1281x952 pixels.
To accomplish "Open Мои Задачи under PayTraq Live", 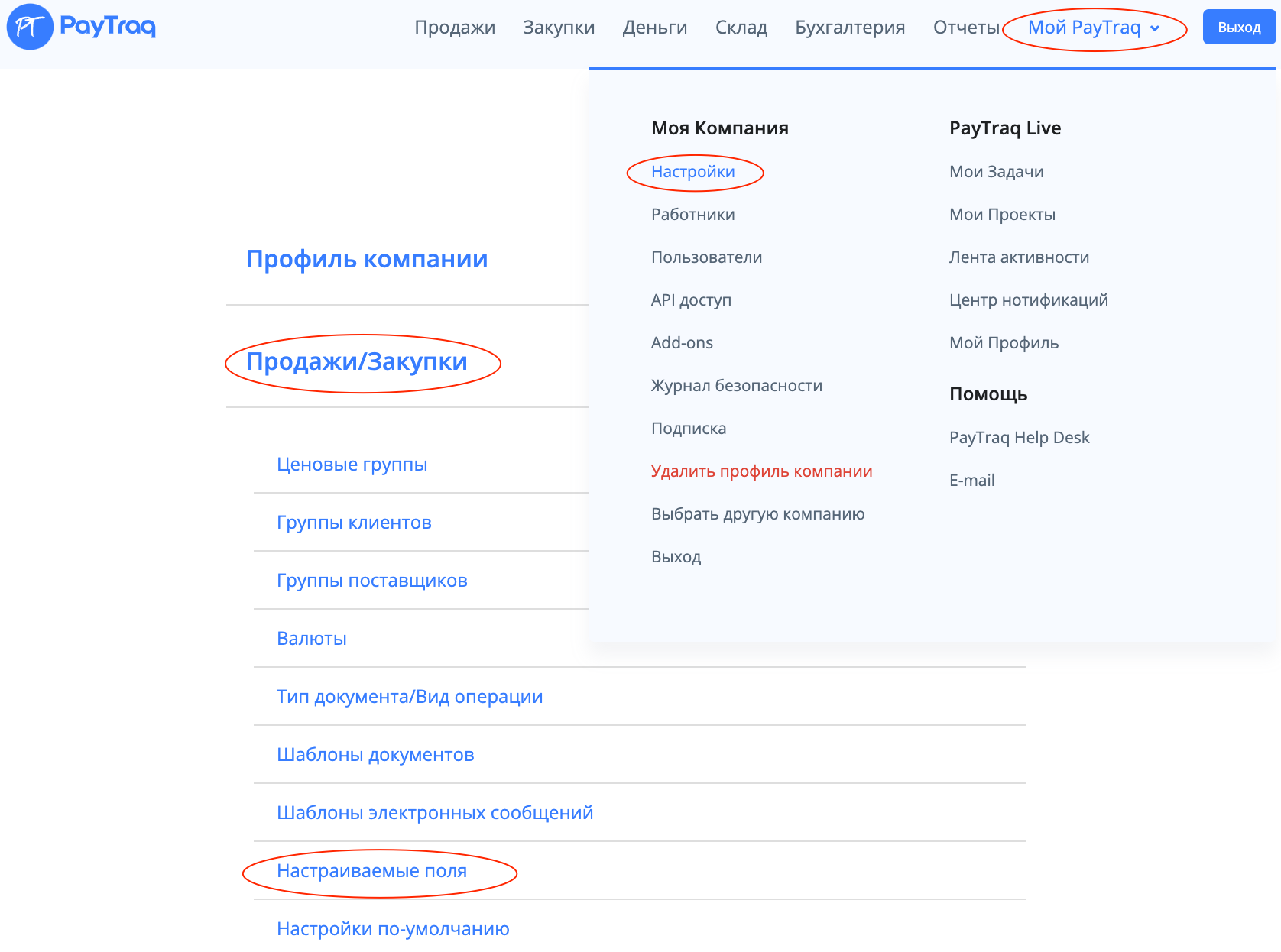I will pyautogui.click(x=996, y=172).
